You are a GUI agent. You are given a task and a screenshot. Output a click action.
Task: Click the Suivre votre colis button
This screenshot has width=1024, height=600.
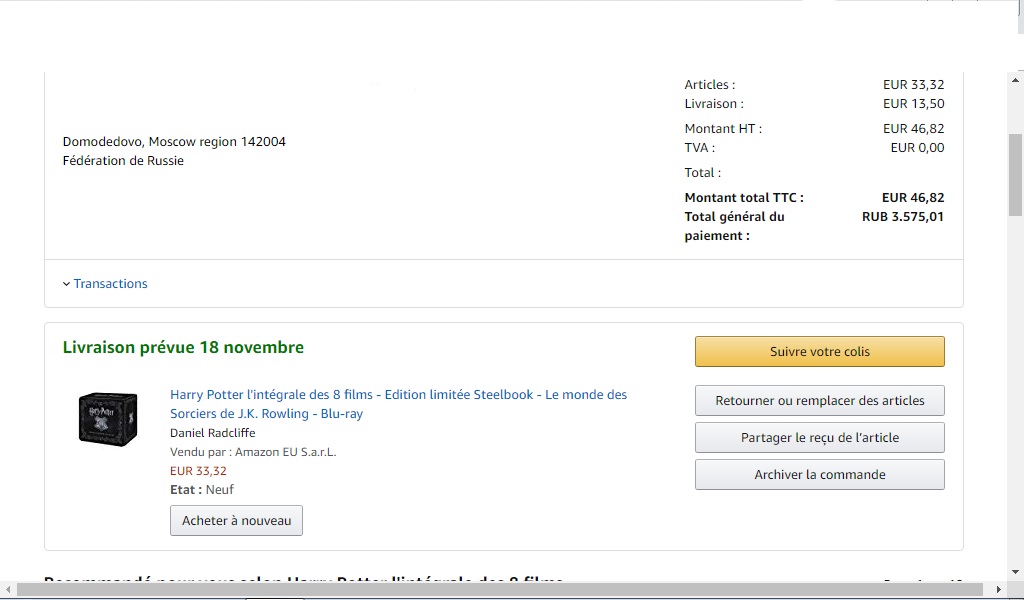[820, 351]
